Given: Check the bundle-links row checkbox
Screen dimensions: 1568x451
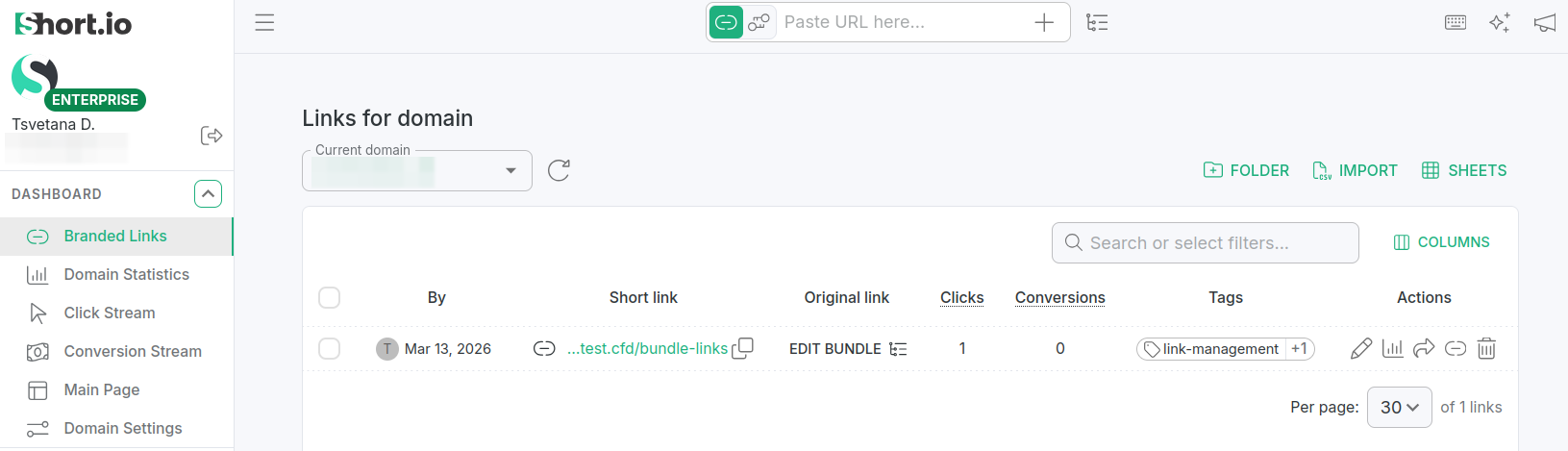Looking at the screenshot, I should tap(329, 348).
